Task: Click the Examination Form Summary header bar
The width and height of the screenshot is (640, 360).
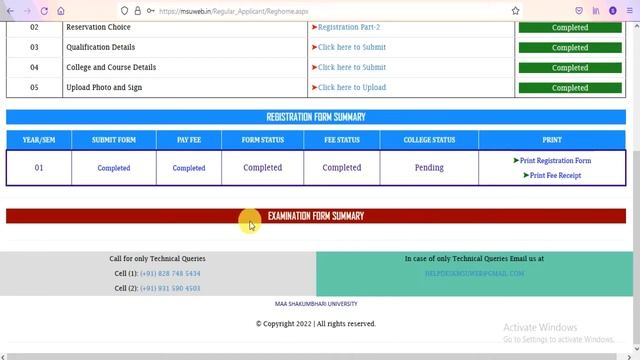Action: click(x=316, y=216)
